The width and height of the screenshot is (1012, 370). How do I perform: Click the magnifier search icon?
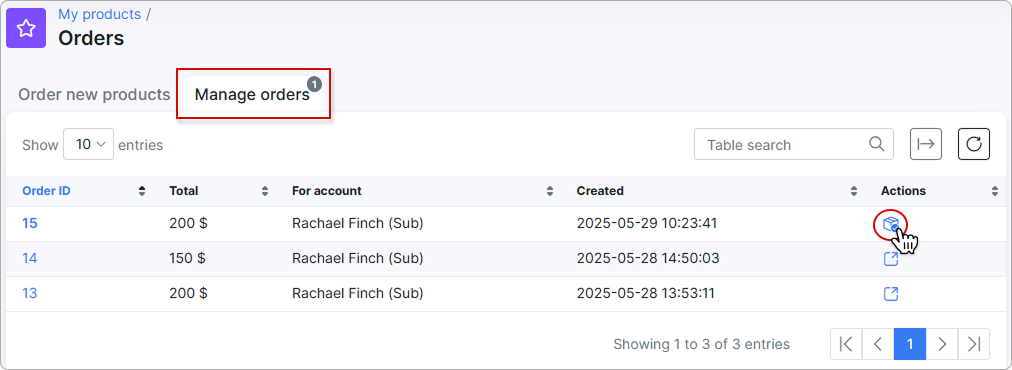coord(876,144)
